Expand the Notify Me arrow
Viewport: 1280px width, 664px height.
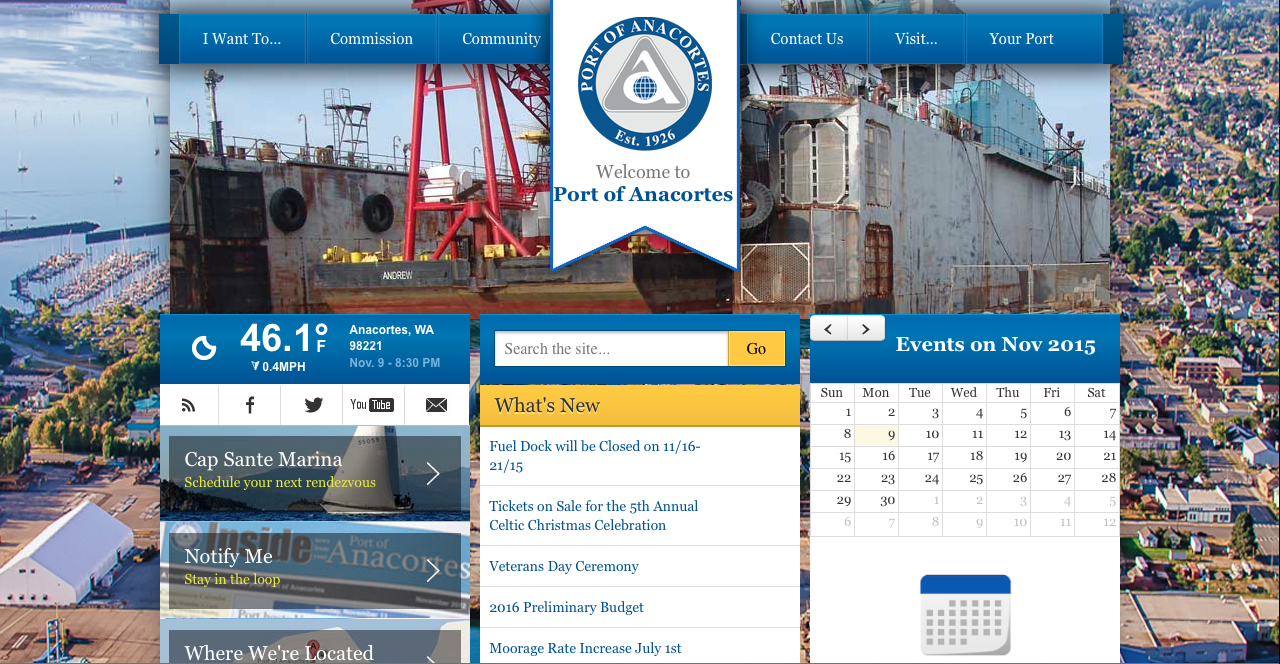point(433,571)
